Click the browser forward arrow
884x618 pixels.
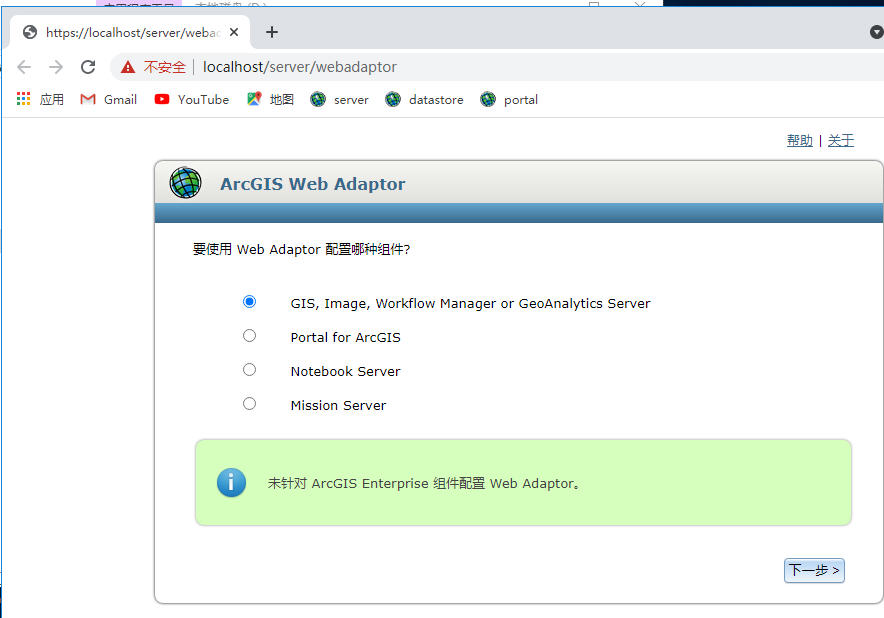click(x=56, y=67)
